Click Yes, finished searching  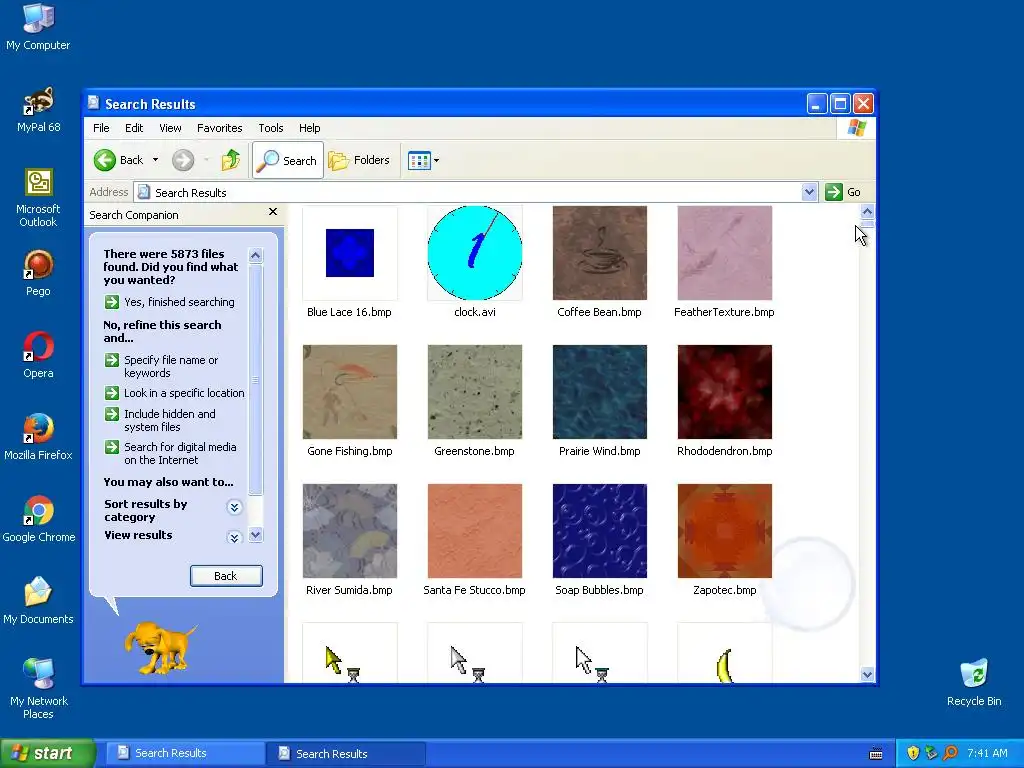coord(170,302)
